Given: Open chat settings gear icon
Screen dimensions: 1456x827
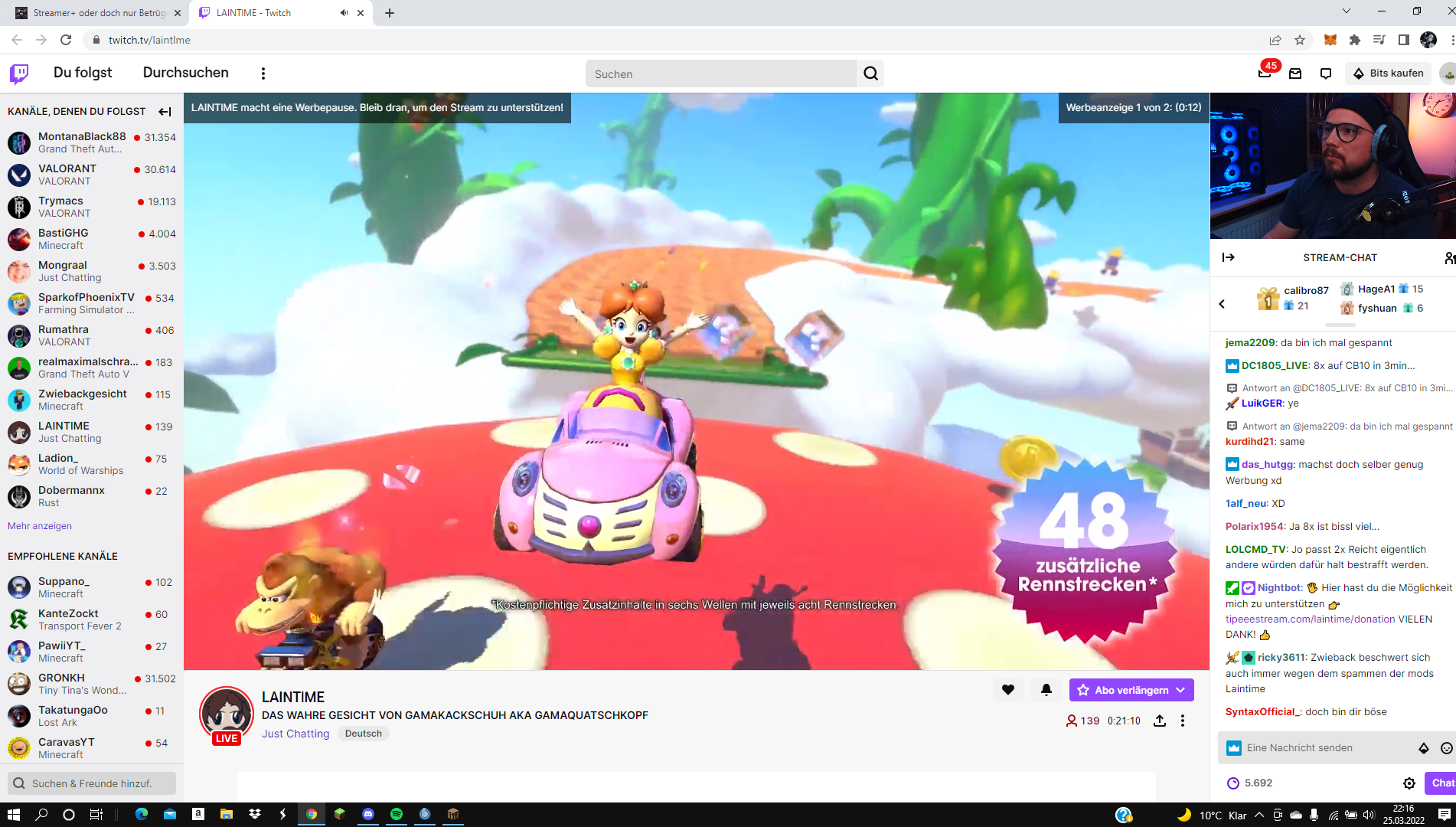Looking at the screenshot, I should 1409,783.
